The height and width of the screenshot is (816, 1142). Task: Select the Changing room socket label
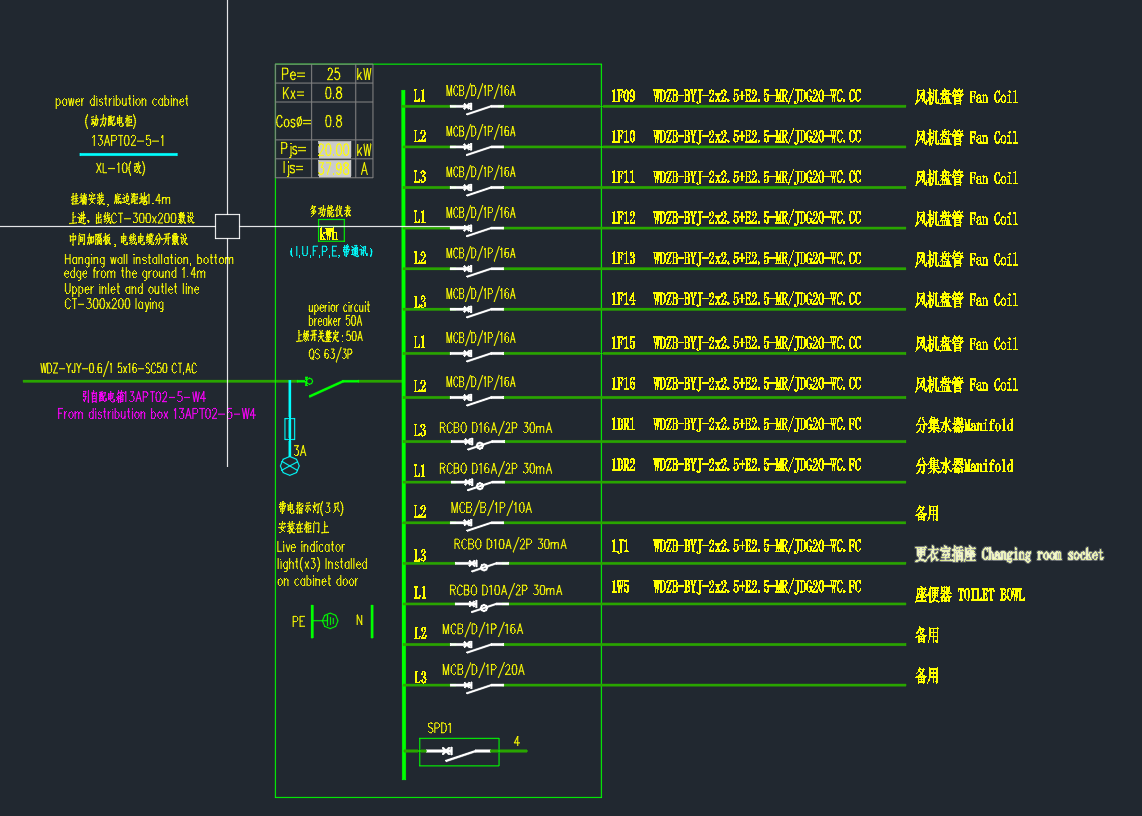pos(1009,554)
